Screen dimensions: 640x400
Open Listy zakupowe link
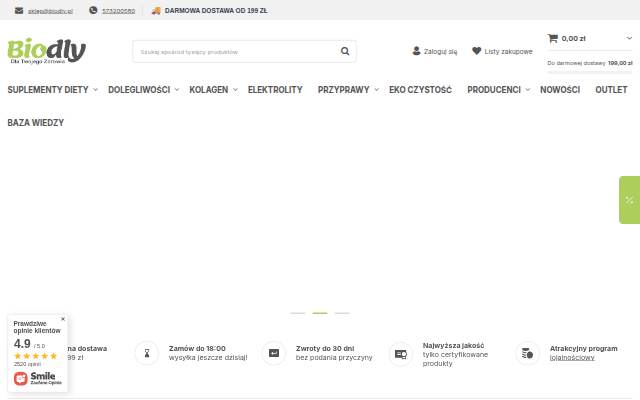(x=508, y=51)
